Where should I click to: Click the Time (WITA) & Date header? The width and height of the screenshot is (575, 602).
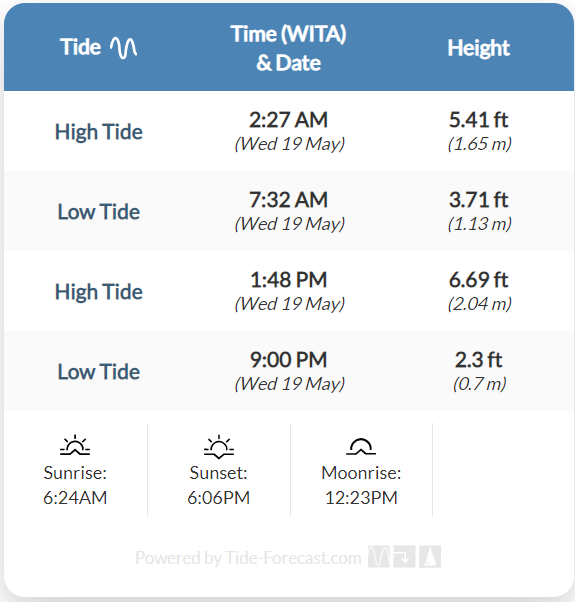click(288, 48)
